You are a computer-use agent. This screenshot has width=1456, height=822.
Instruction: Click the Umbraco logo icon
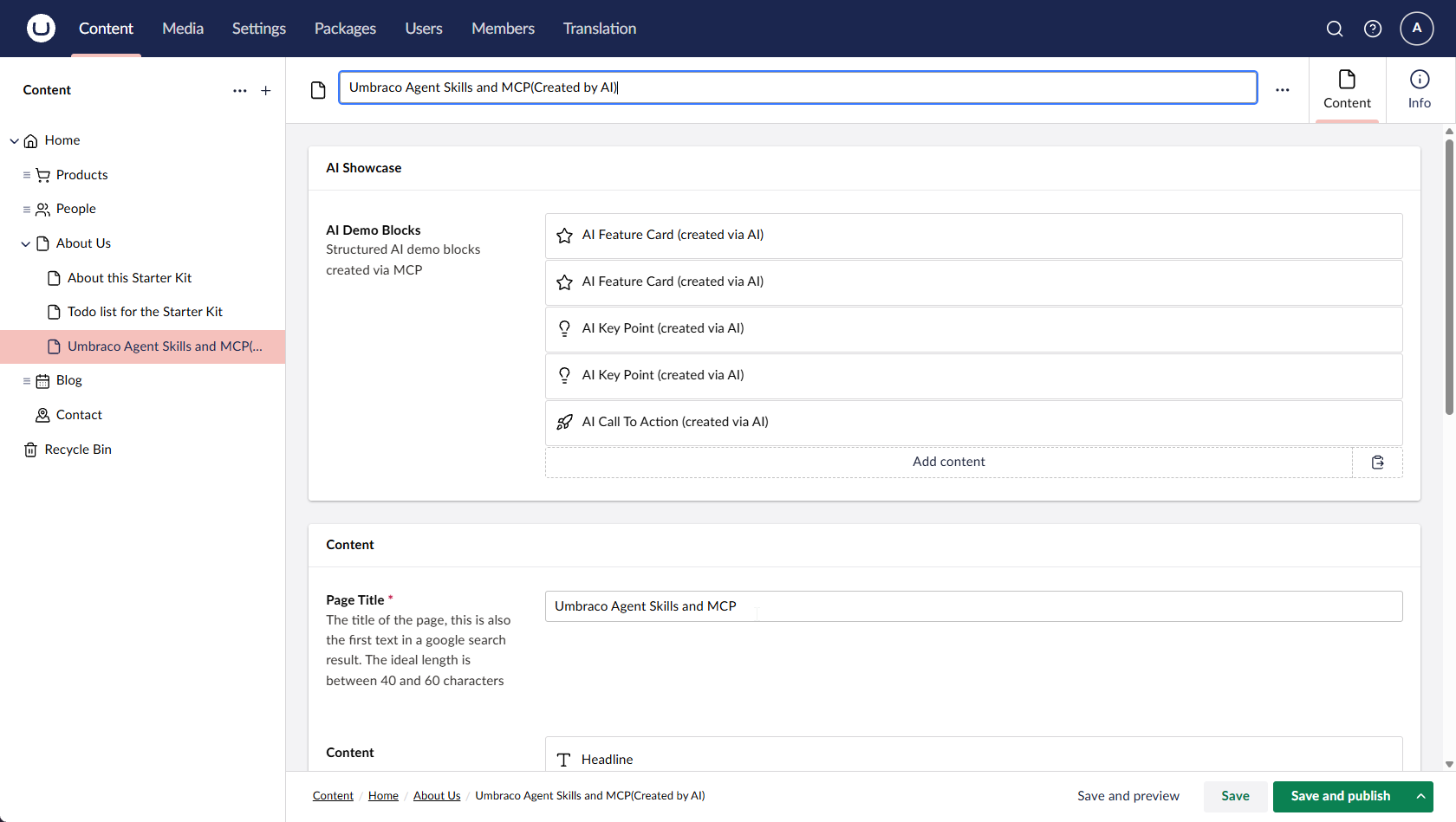[x=41, y=29]
